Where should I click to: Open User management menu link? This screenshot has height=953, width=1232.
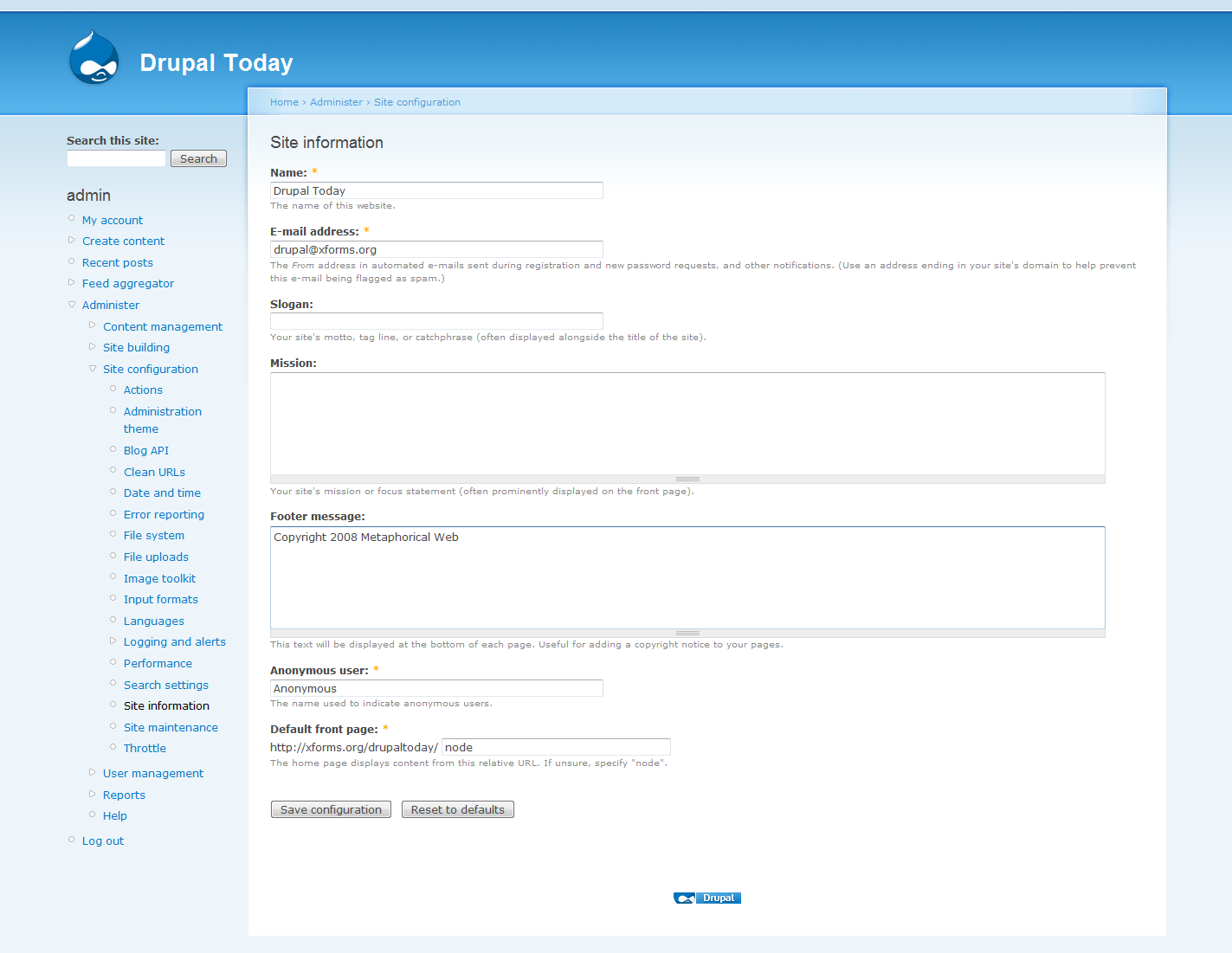(153, 773)
